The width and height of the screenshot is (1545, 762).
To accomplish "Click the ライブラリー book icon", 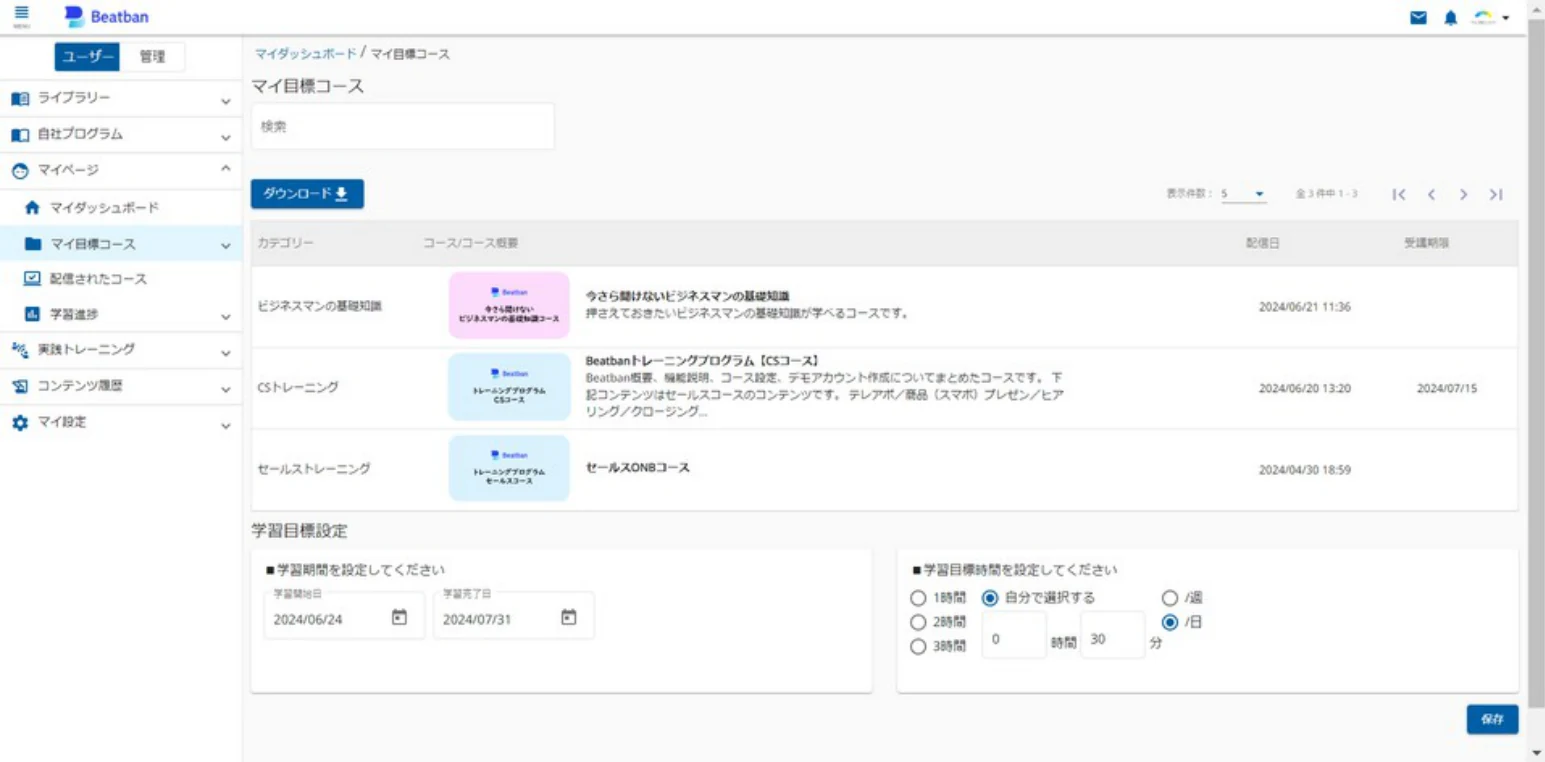I will coord(21,98).
